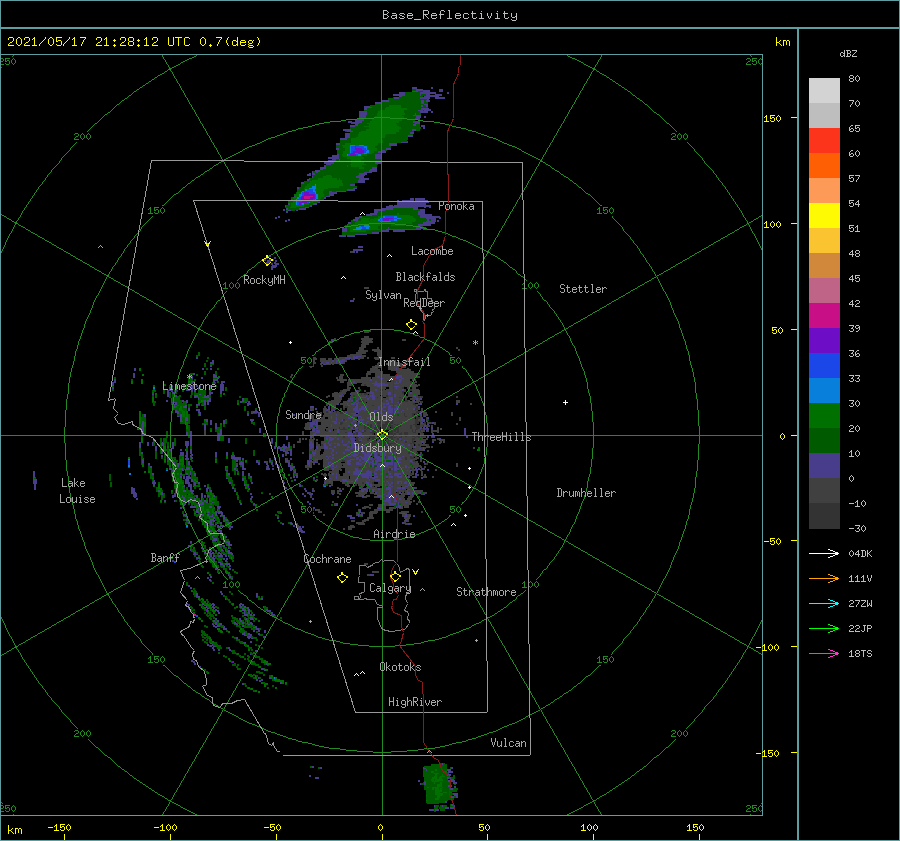Click the white 04DK arrow in legend
The image size is (900, 841).
tap(824, 553)
